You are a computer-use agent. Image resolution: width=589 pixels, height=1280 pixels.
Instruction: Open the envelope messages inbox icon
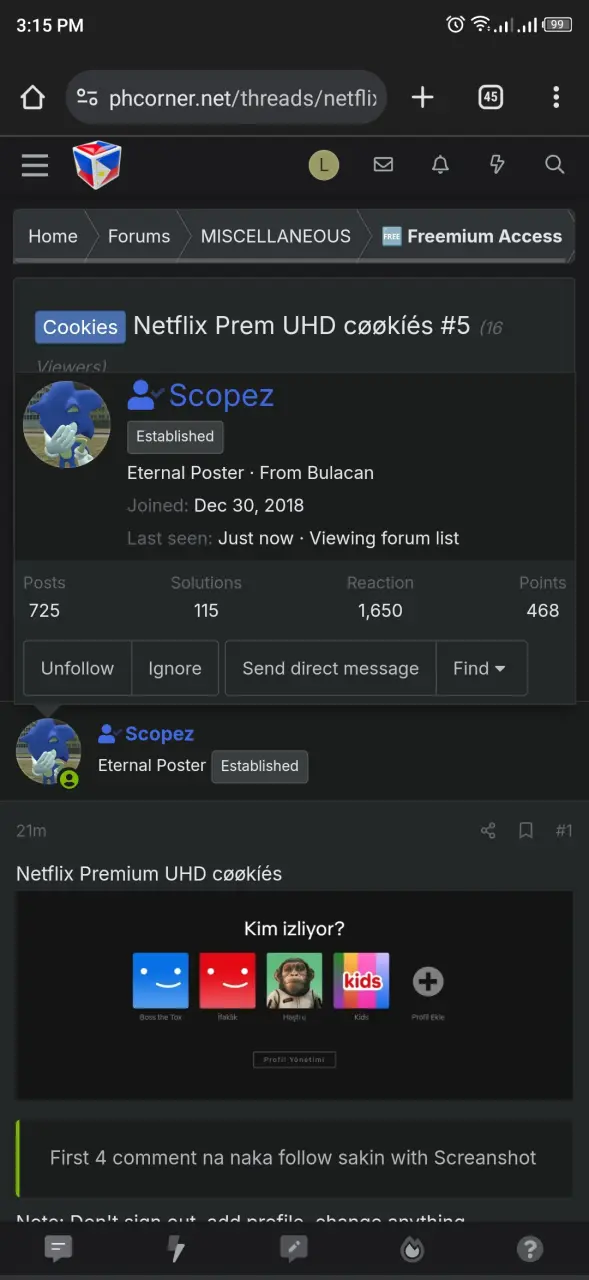coord(383,165)
